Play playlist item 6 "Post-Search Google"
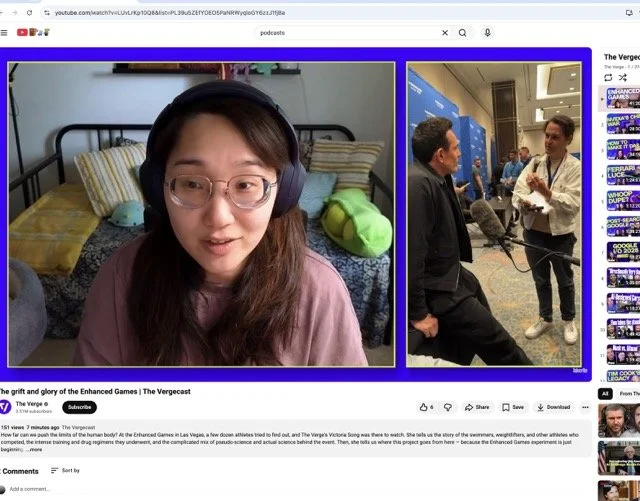This screenshot has width=640, height=501. click(623, 226)
